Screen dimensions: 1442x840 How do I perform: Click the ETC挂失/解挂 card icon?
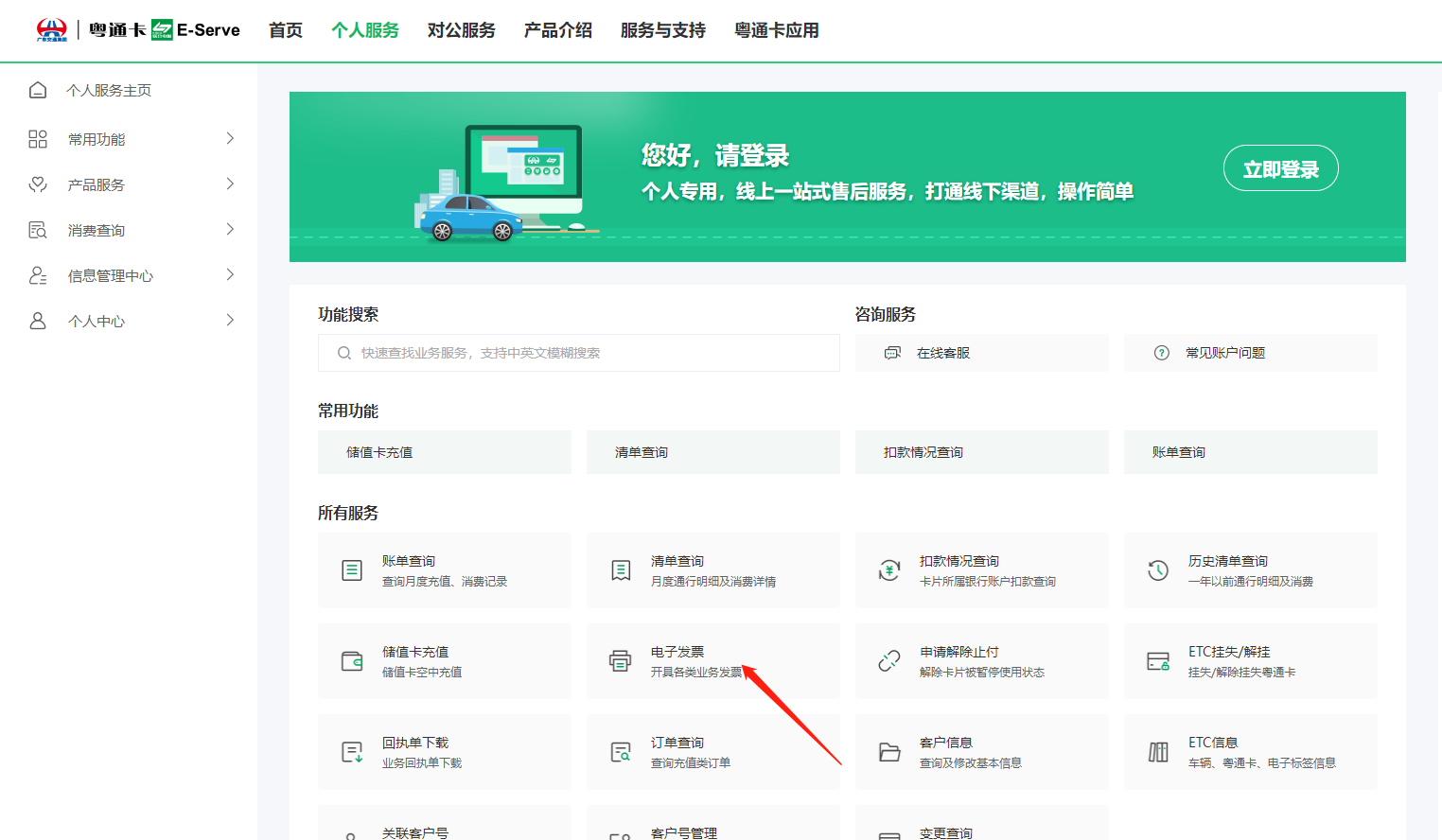pyautogui.click(x=1157, y=659)
